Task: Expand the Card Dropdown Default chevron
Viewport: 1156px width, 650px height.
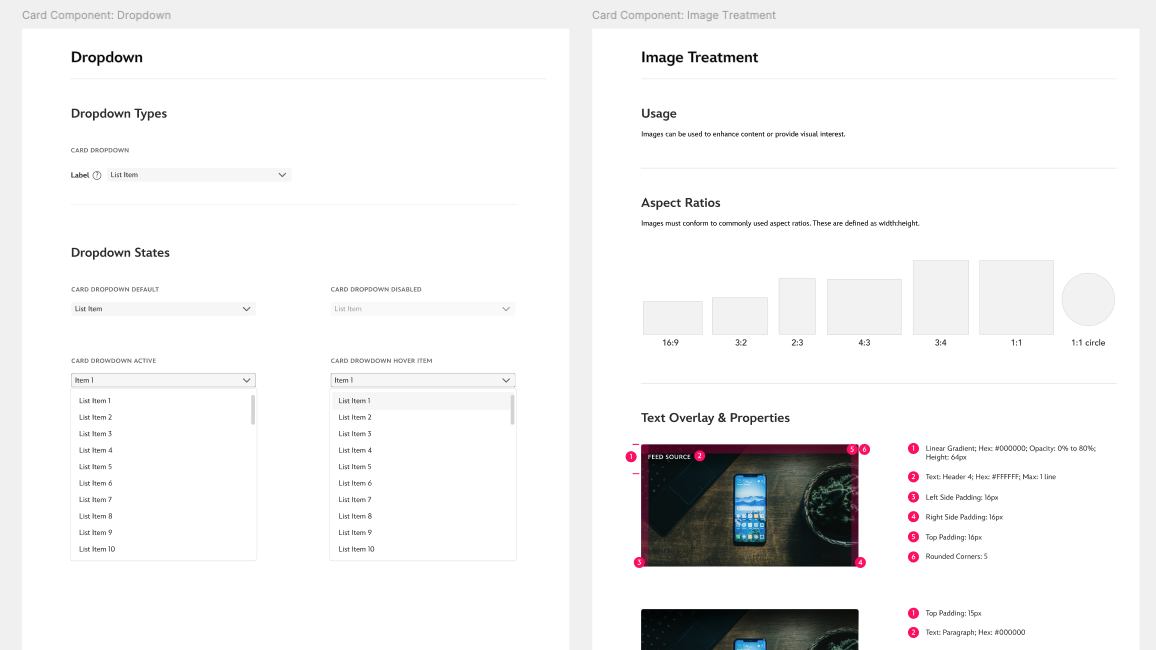Action: pyautogui.click(x=247, y=309)
